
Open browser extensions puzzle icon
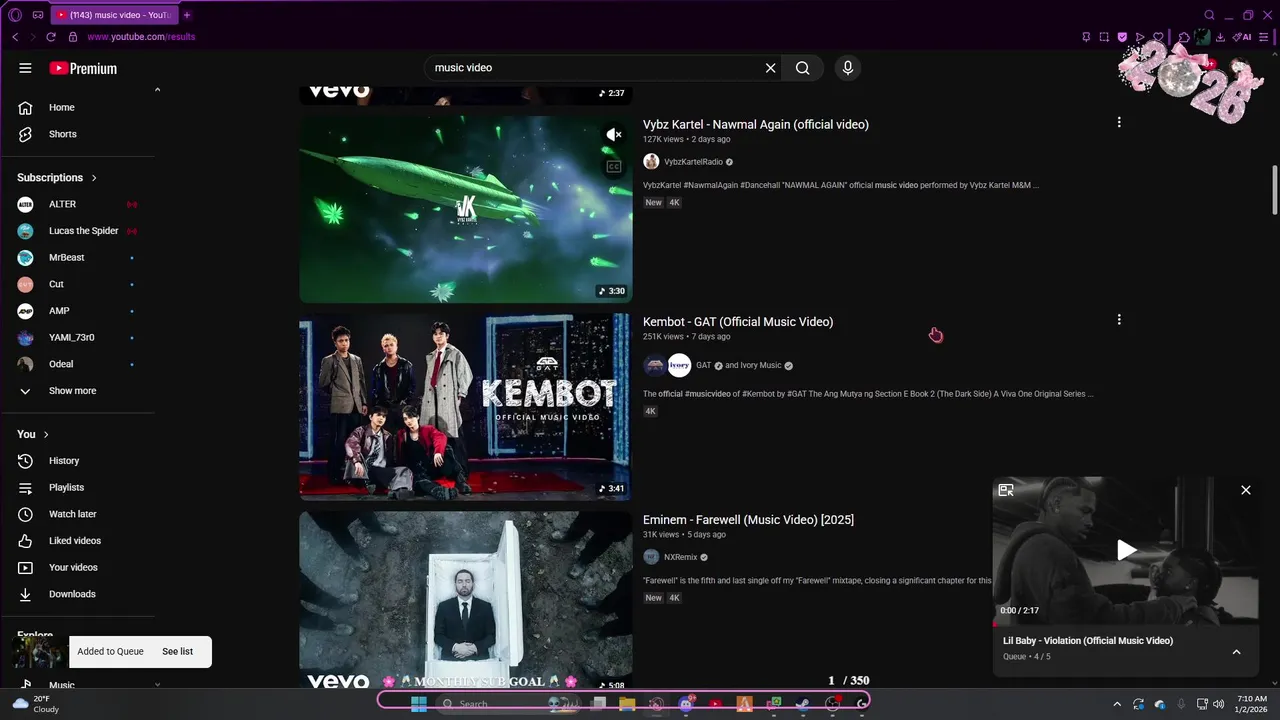pos(1184,37)
